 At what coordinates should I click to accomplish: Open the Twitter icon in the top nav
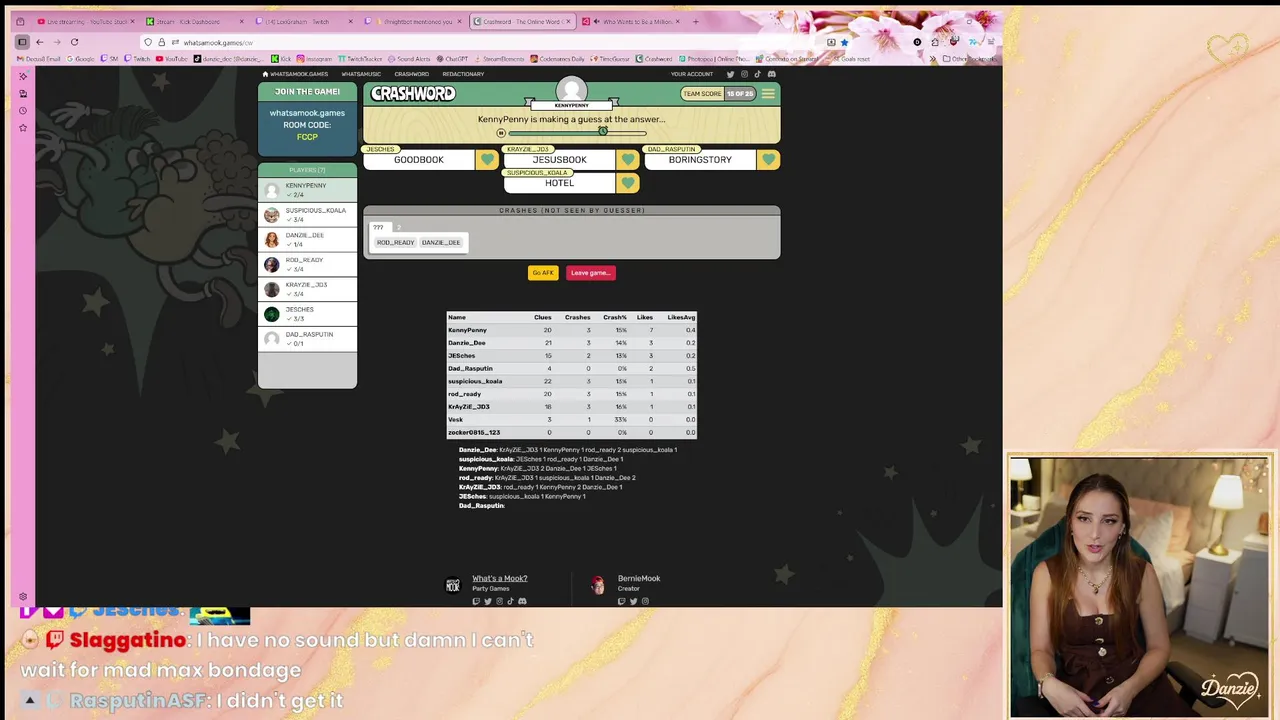(730, 74)
